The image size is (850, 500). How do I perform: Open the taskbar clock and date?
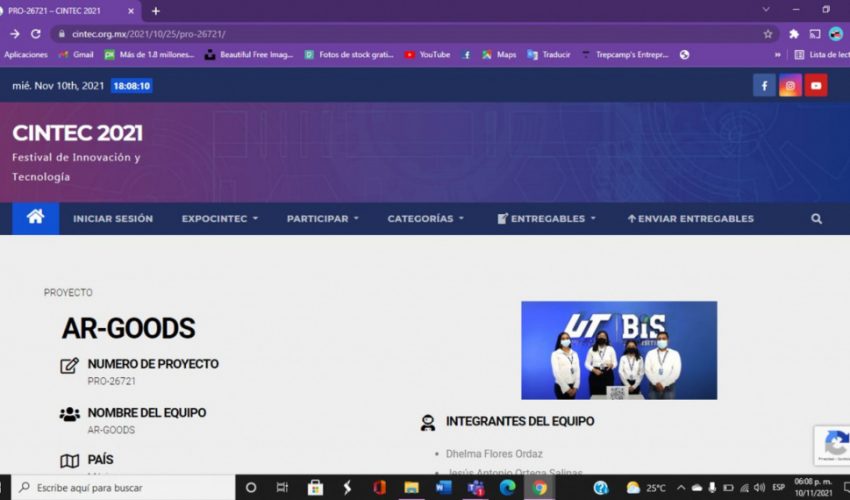click(813, 488)
